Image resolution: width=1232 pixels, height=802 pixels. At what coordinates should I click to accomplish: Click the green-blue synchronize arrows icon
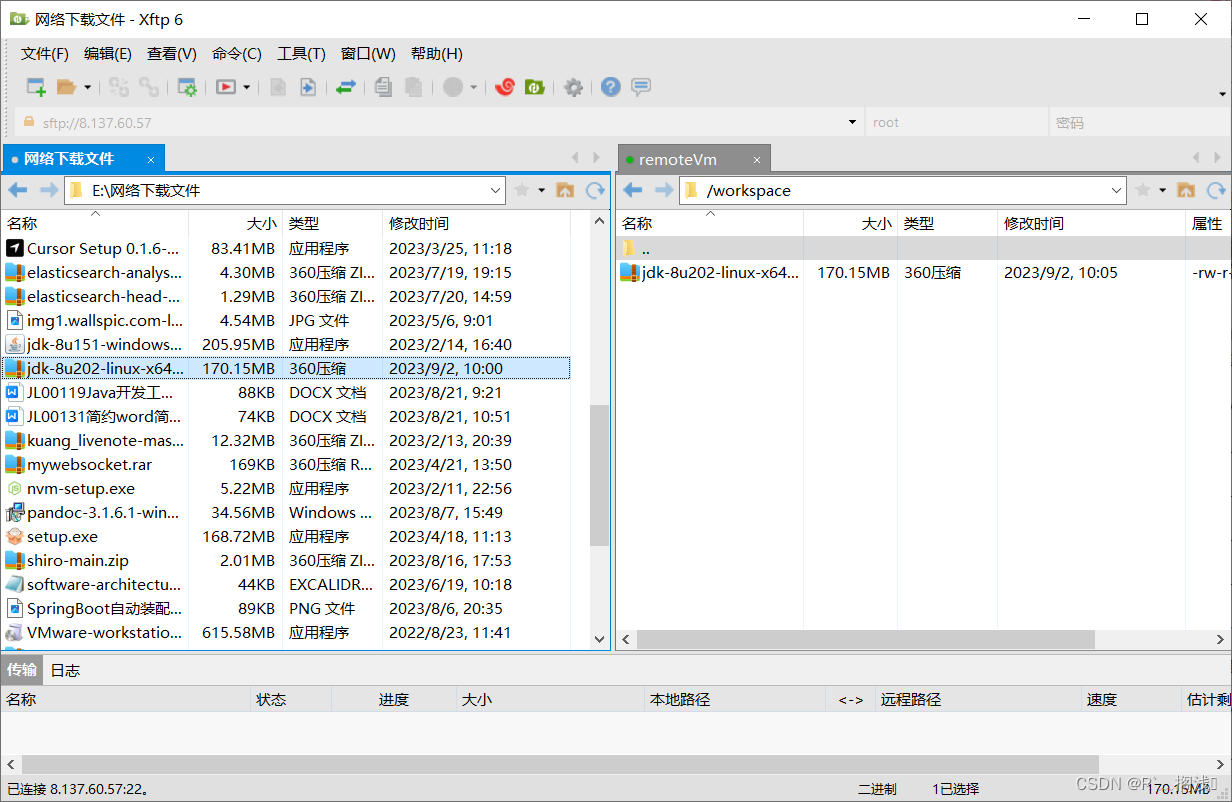345,87
